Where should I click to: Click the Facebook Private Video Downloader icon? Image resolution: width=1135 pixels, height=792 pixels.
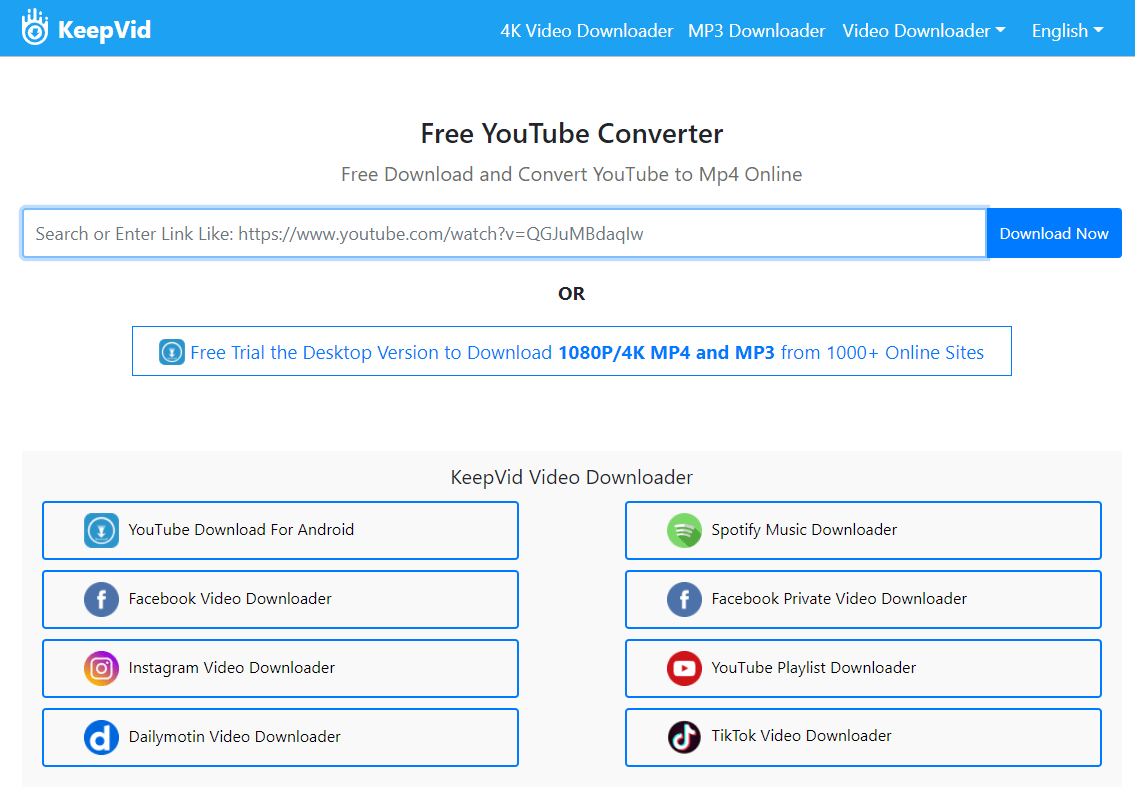point(684,599)
